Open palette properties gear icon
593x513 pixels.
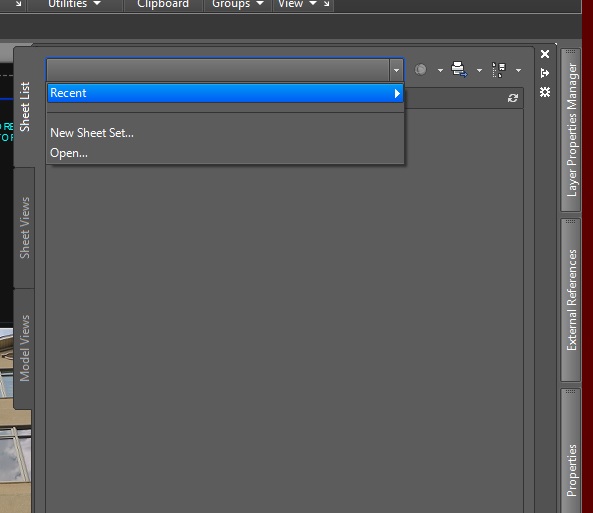point(545,92)
